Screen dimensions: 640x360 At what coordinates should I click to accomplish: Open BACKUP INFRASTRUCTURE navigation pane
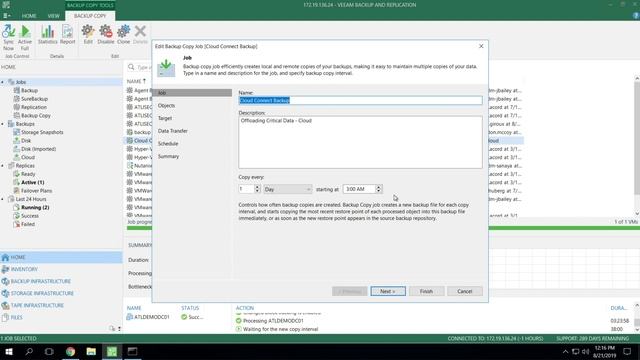point(61,281)
